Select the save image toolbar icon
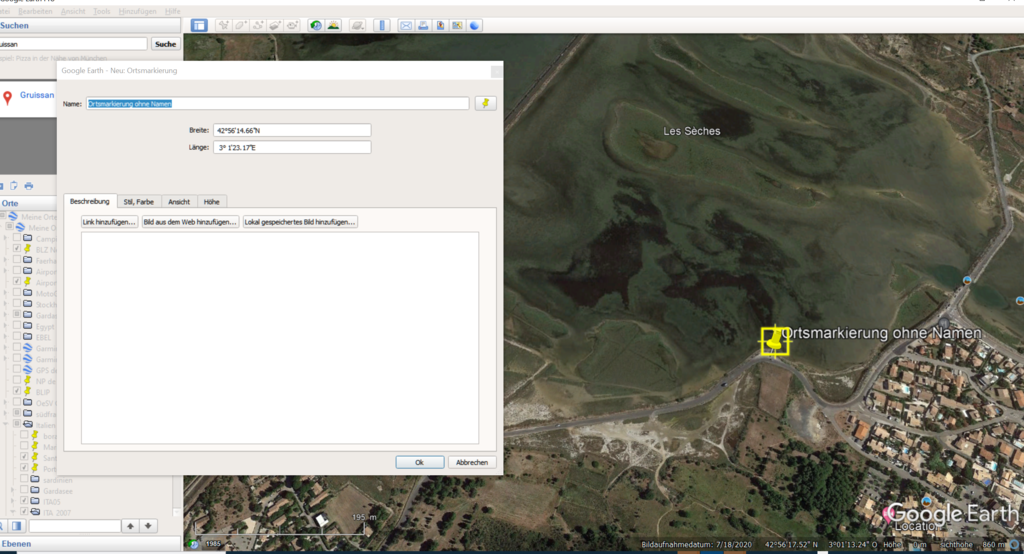 440,25
